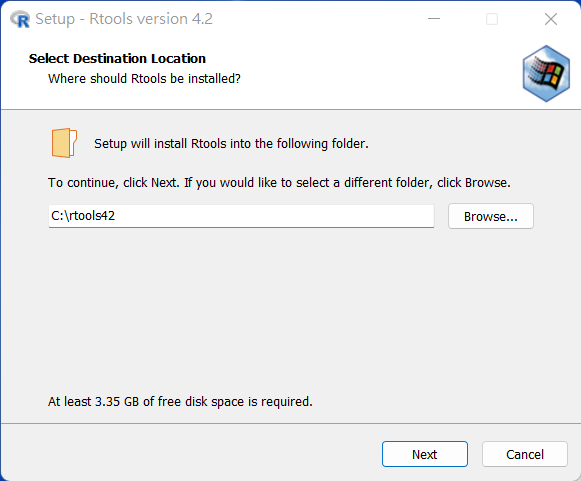Click the 'To continue, click Next' instruction
581x481 pixels.
tap(279, 183)
